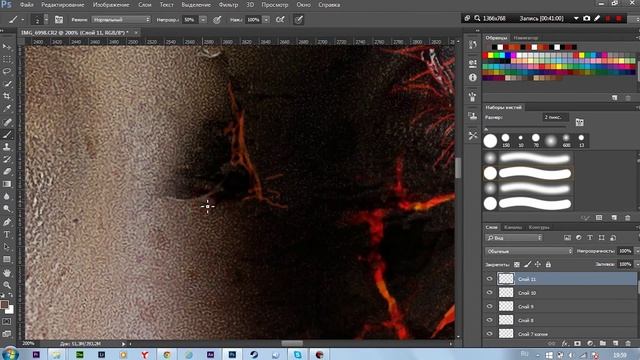This screenshot has width=640, height=360.
Task: Add a layer mask
Action: [577, 344]
